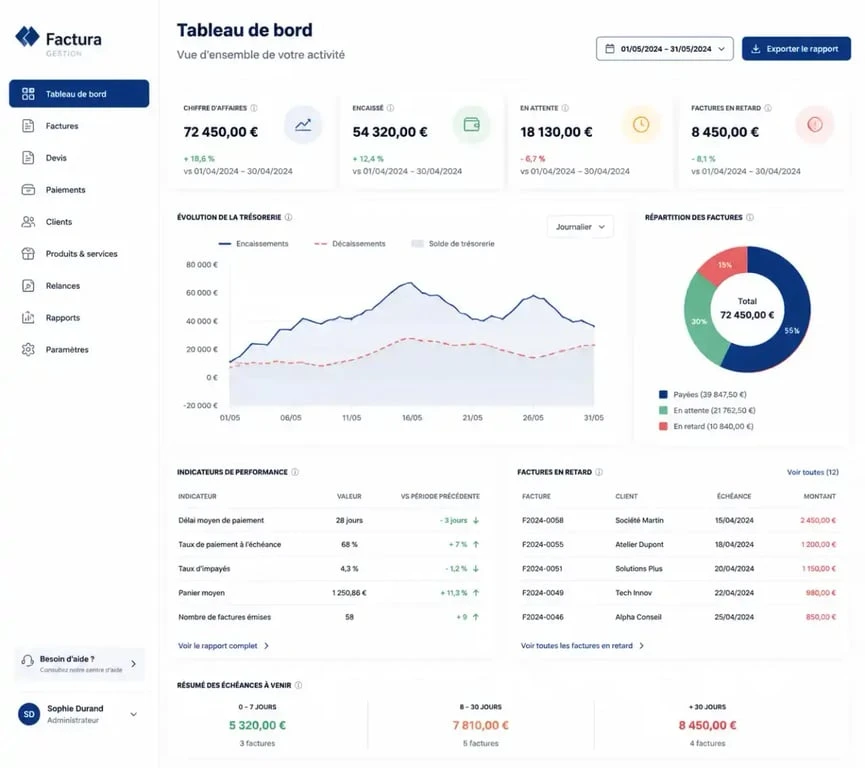
Task: Click the 0 – 7 jours amount 5 320,00 €
Action: pos(257,726)
